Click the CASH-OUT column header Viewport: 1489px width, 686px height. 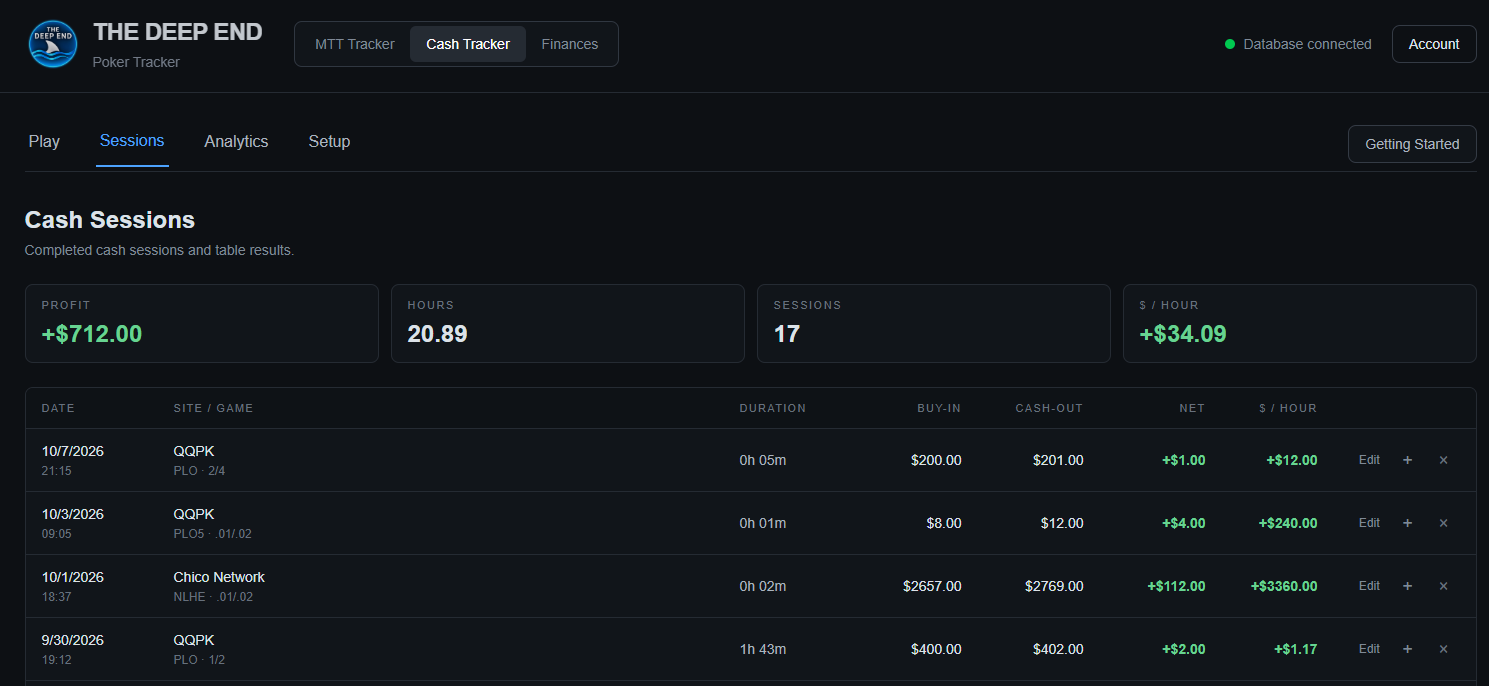1049,408
